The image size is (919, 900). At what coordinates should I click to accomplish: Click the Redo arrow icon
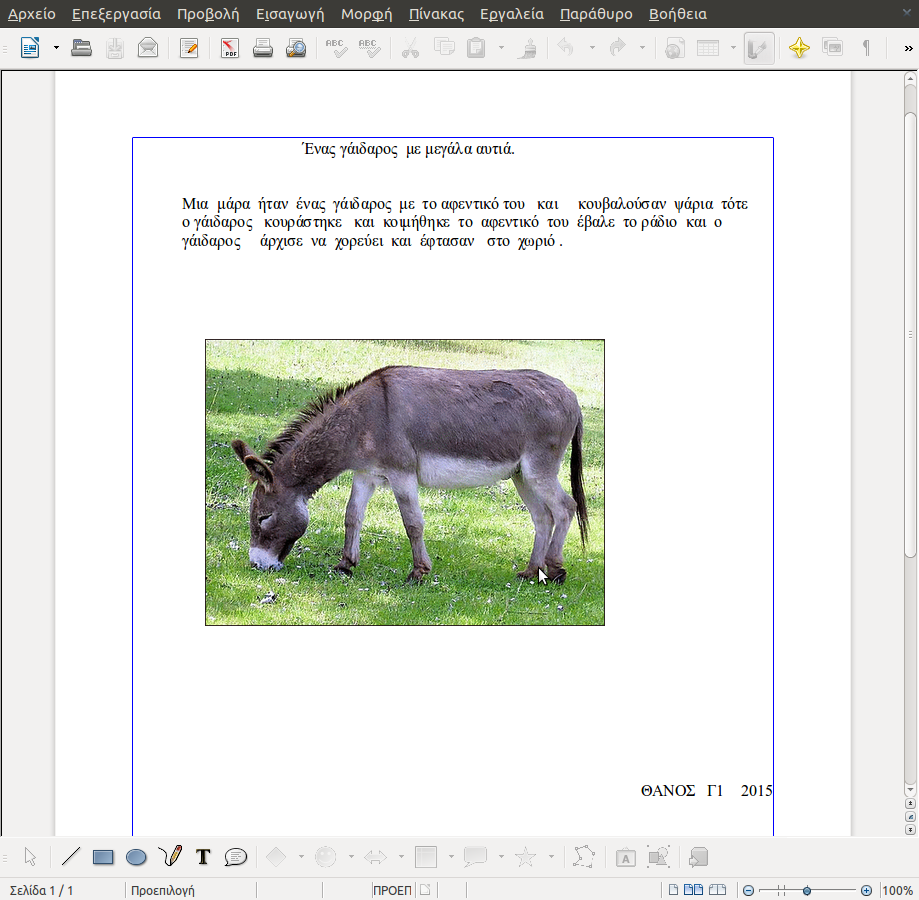point(617,47)
